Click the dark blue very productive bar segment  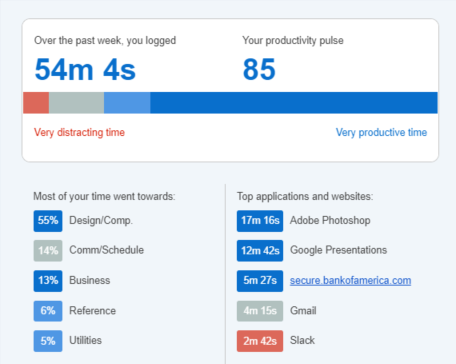pyautogui.click(x=294, y=103)
